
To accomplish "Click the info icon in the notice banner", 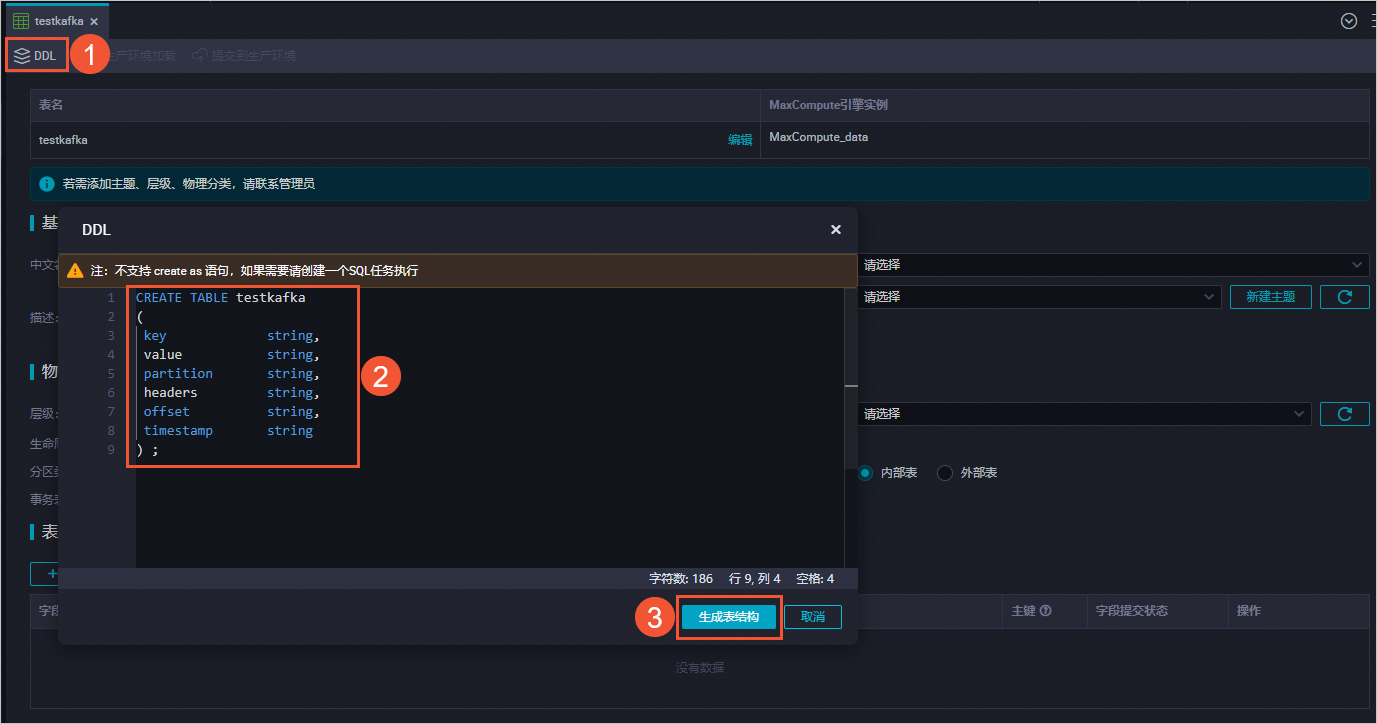I will pyautogui.click(x=47, y=184).
